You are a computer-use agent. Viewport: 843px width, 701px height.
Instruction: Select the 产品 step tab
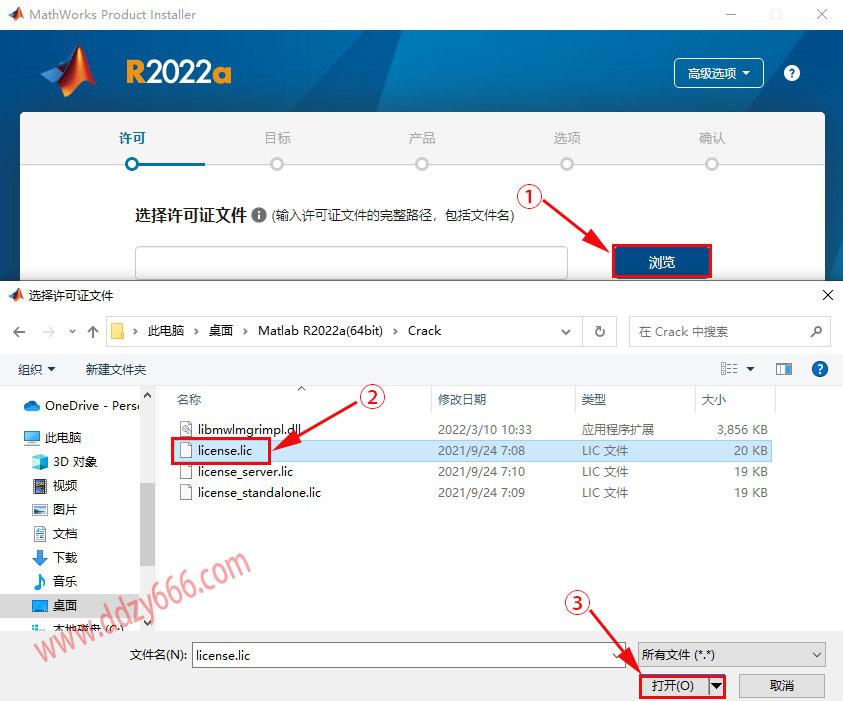(x=422, y=138)
